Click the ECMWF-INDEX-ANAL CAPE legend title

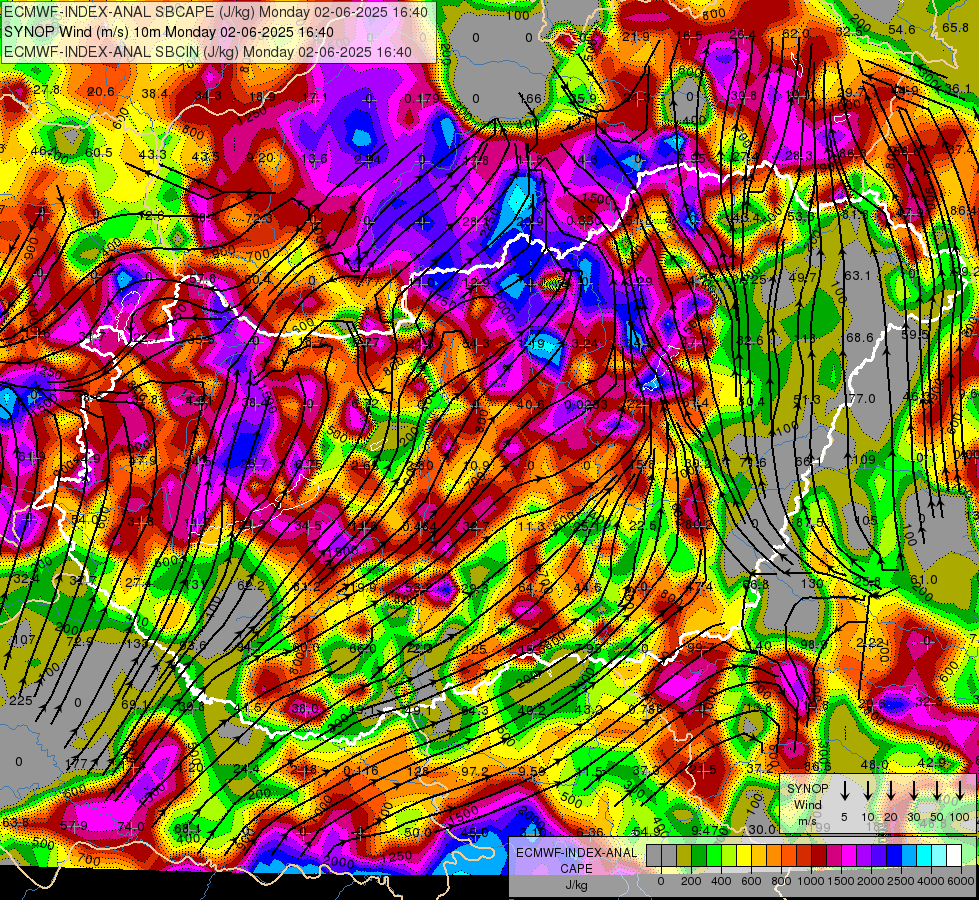[x=576, y=861]
